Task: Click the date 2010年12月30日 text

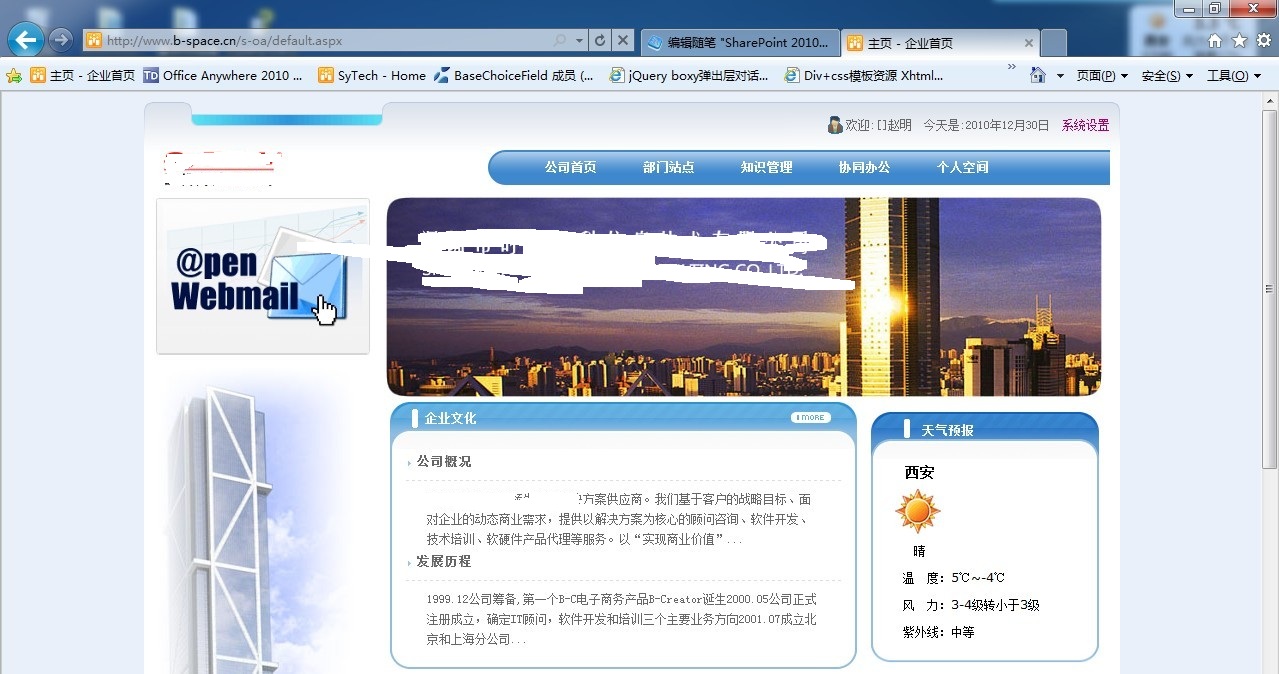Action: coord(1006,126)
